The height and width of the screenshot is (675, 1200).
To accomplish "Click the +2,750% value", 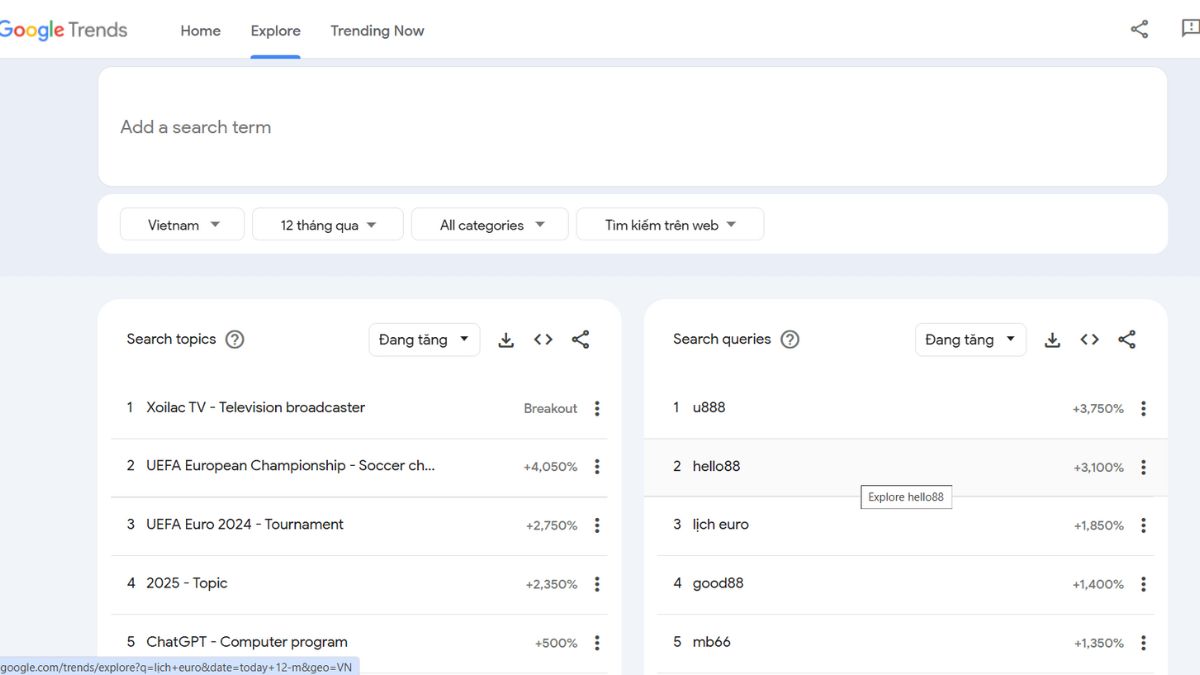I will 551,526.
